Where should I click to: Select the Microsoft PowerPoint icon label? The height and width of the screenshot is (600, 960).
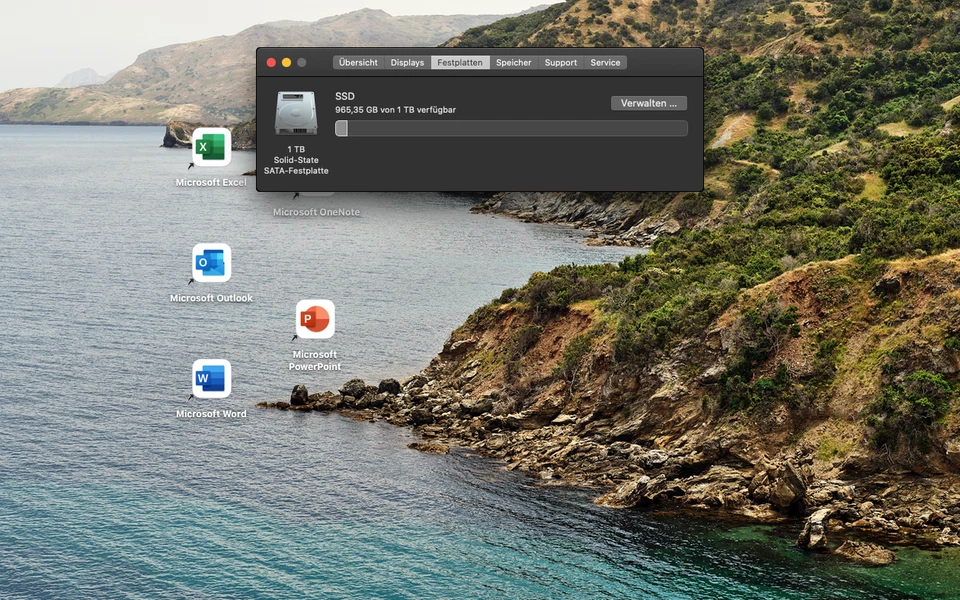(315, 361)
